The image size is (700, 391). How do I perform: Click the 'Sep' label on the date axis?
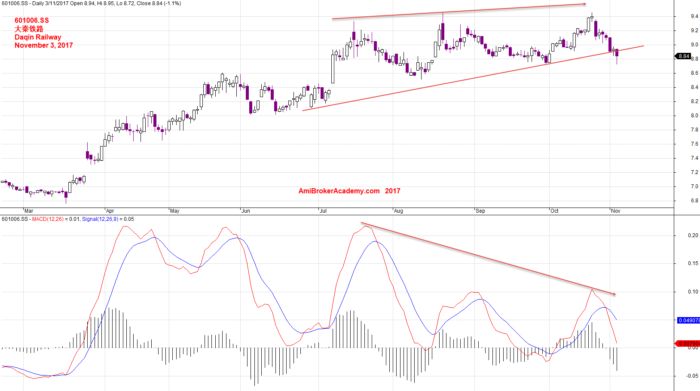pos(480,211)
